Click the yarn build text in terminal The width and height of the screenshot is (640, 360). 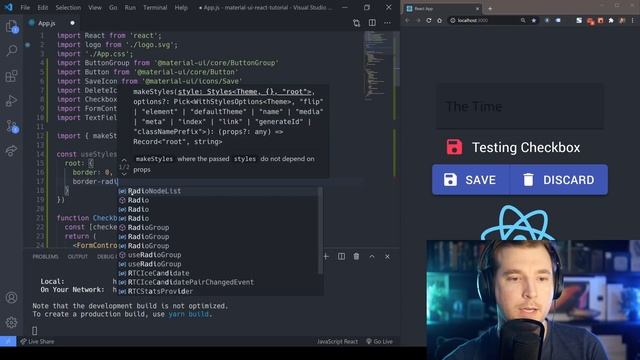coord(188,314)
